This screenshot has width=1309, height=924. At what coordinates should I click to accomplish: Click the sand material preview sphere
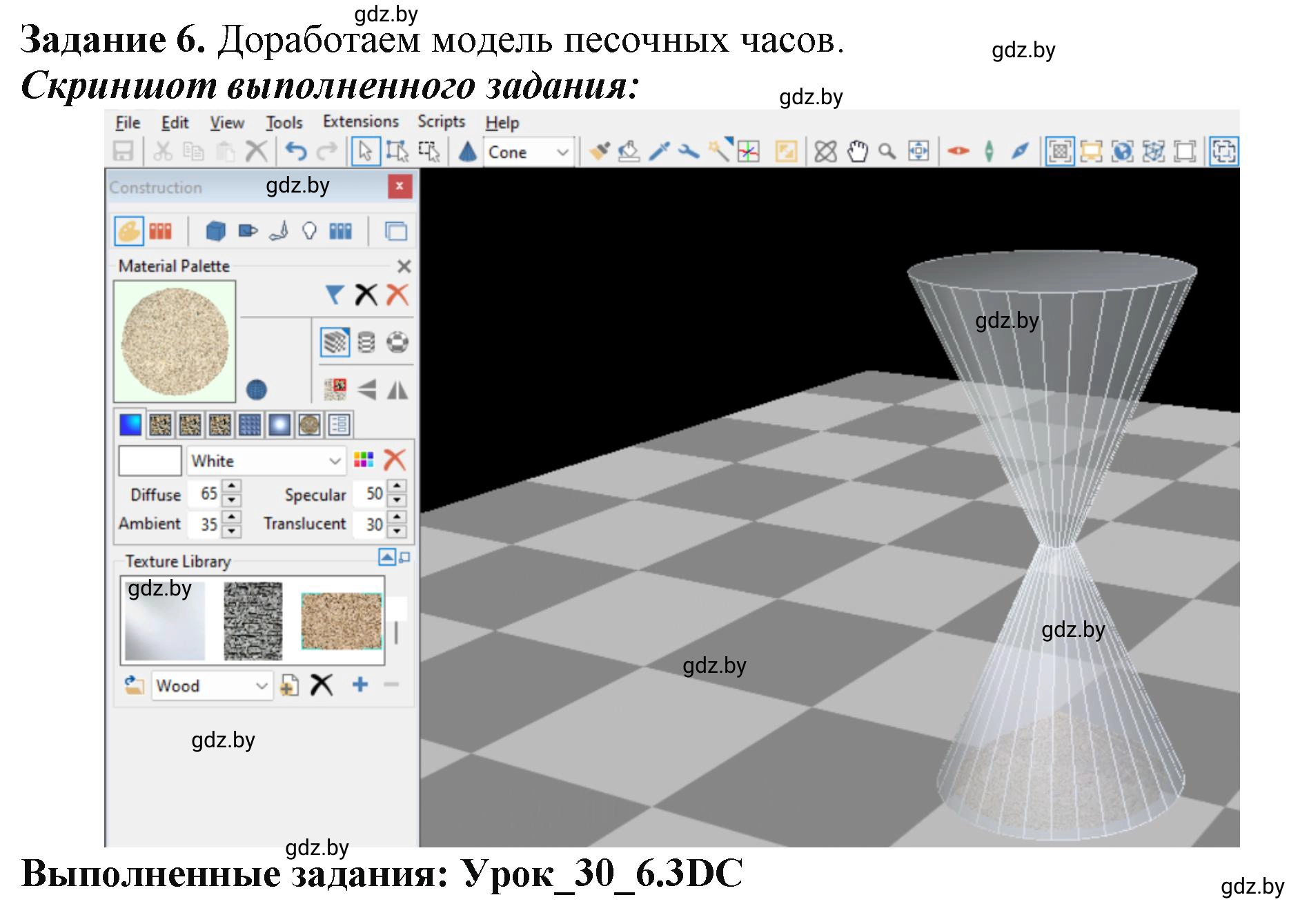(x=175, y=342)
